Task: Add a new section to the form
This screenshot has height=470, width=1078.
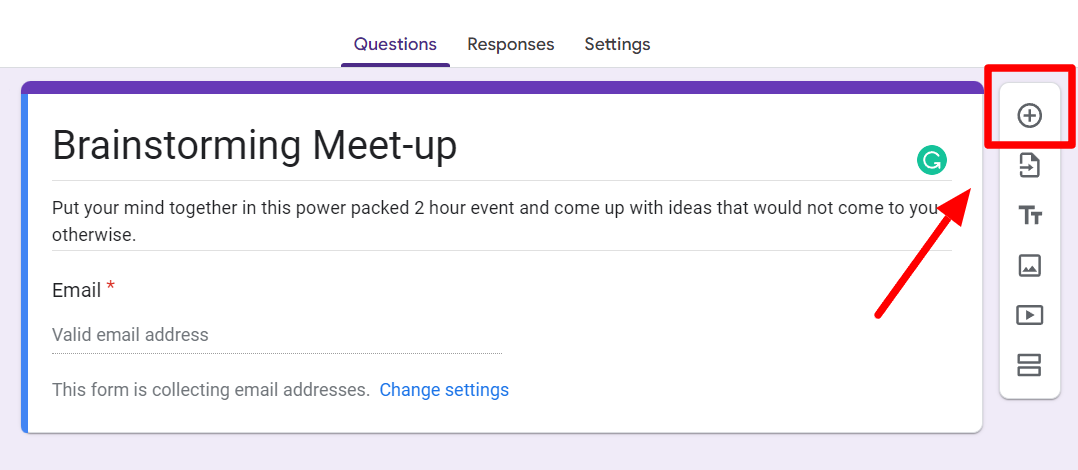Action: (x=1029, y=365)
